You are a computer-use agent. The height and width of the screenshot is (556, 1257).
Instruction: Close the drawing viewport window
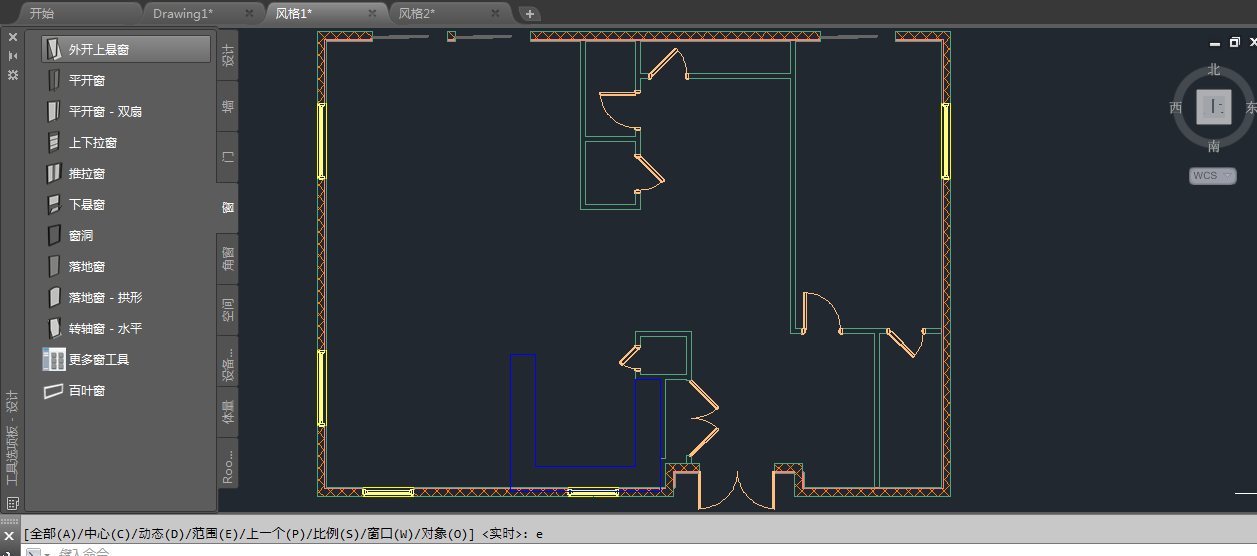(x=1251, y=43)
